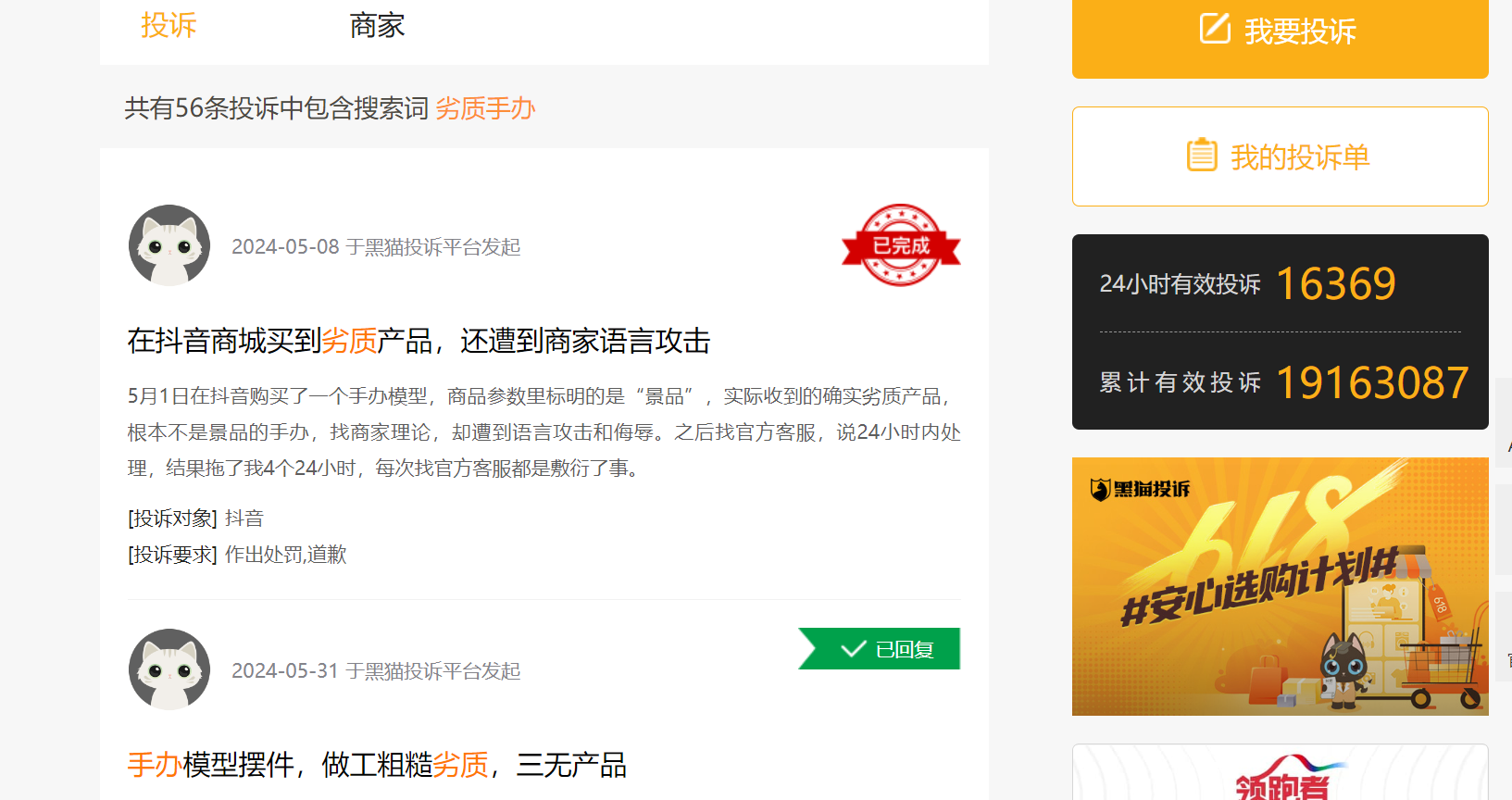Open the 618 安心选购计划 banner

(1280, 586)
